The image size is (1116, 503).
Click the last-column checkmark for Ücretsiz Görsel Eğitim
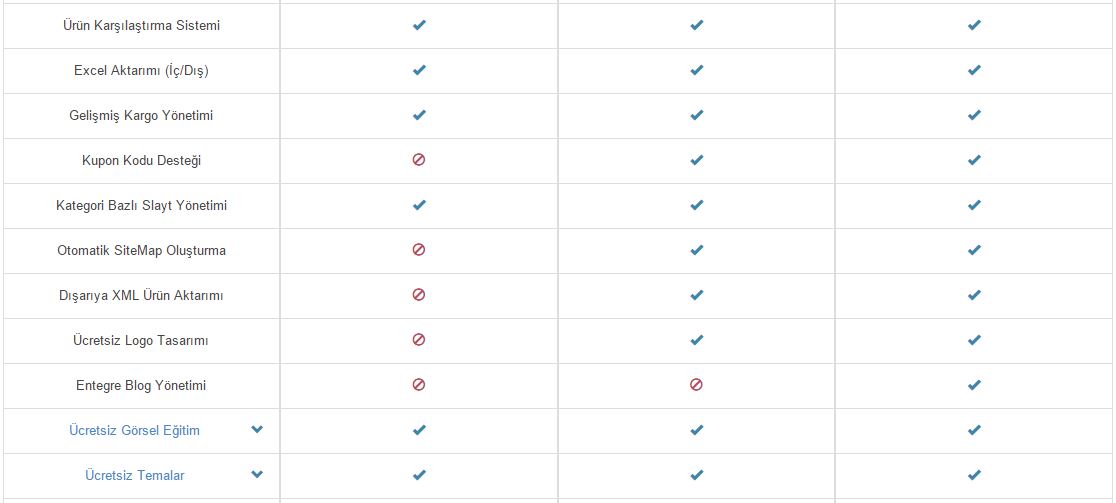pyautogui.click(x=974, y=430)
